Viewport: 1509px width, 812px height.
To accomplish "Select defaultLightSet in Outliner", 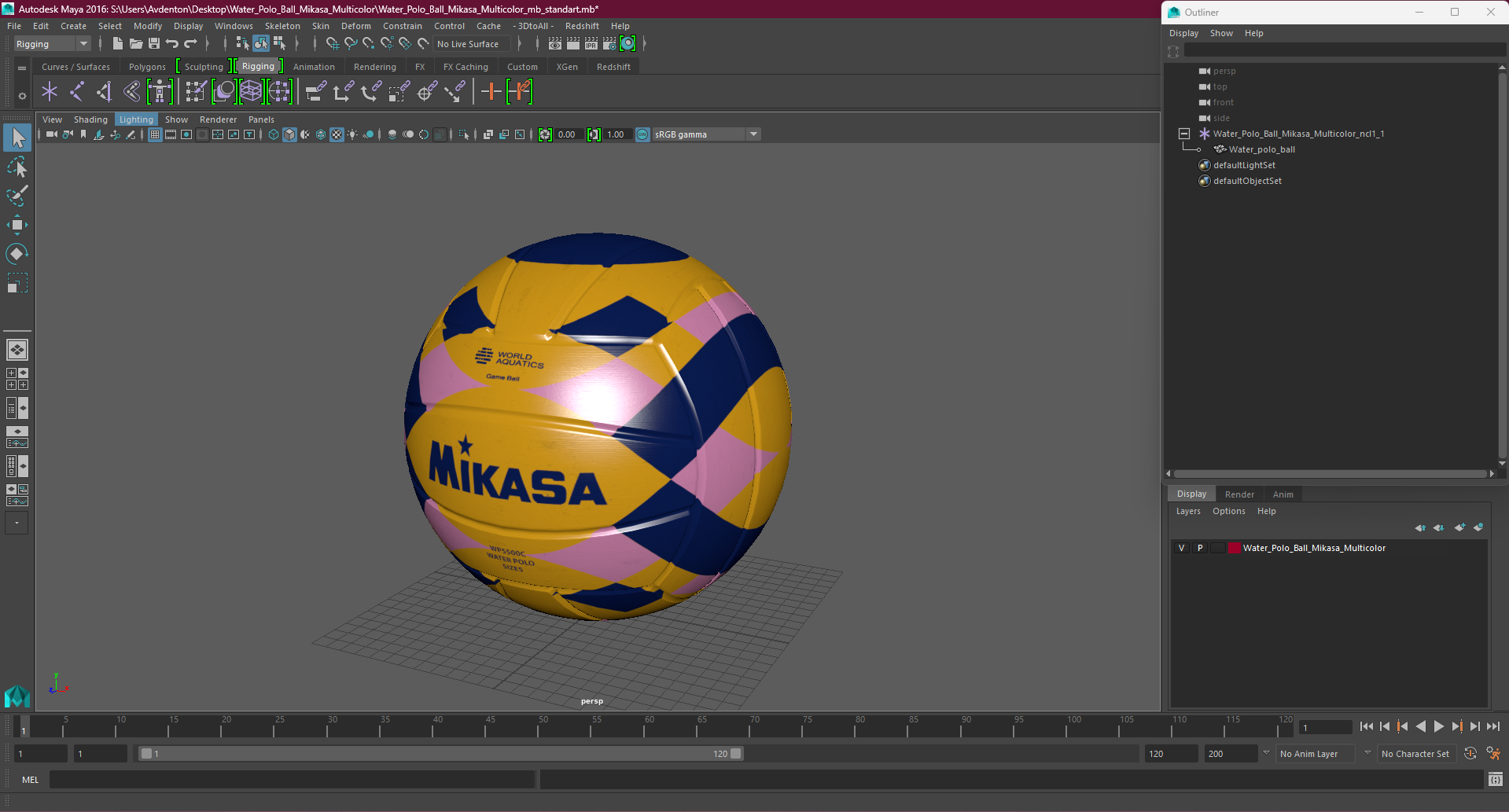I will tap(1244, 165).
